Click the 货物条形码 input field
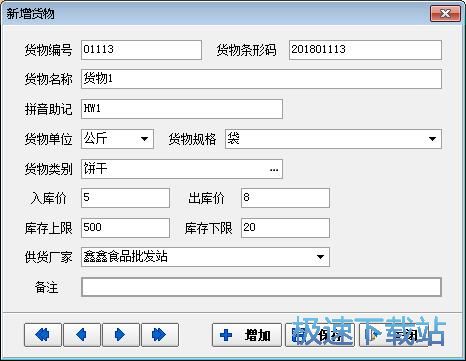Image resolution: width=466 pixels, height=361 pixels. click(x=365, y=50)
